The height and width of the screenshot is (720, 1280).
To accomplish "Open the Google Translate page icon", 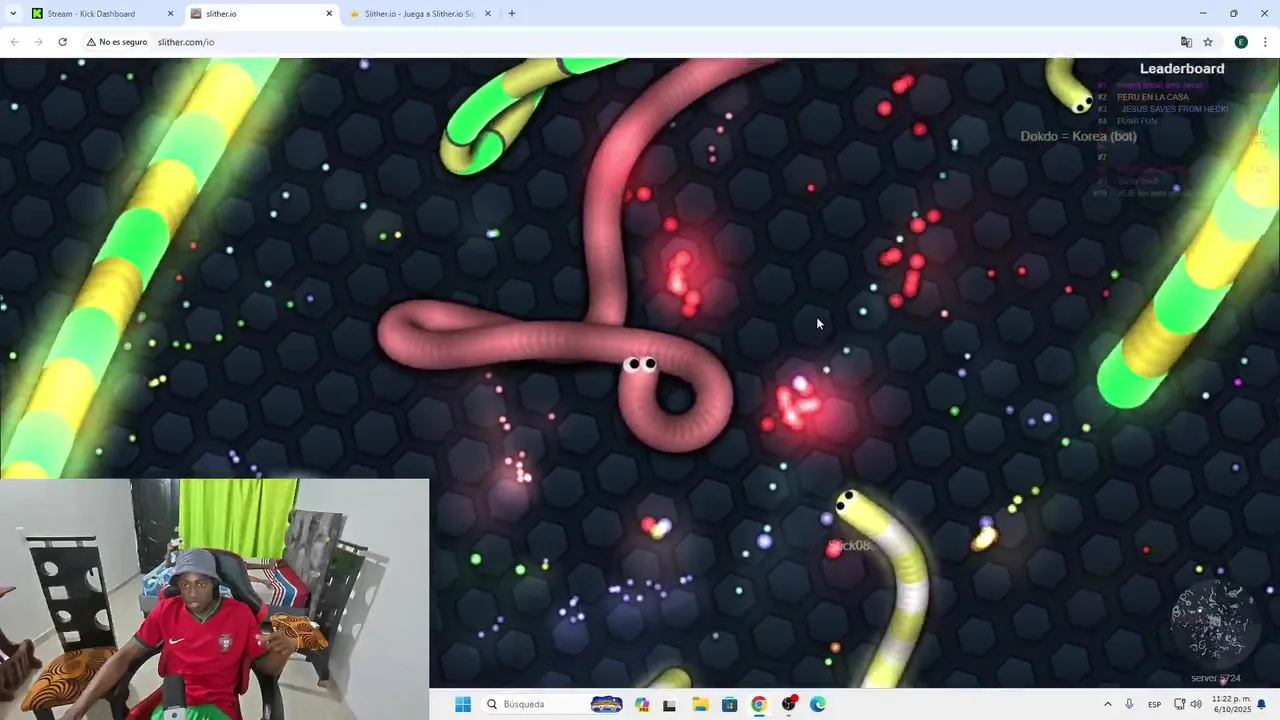I will click(x=1186, y=42).
